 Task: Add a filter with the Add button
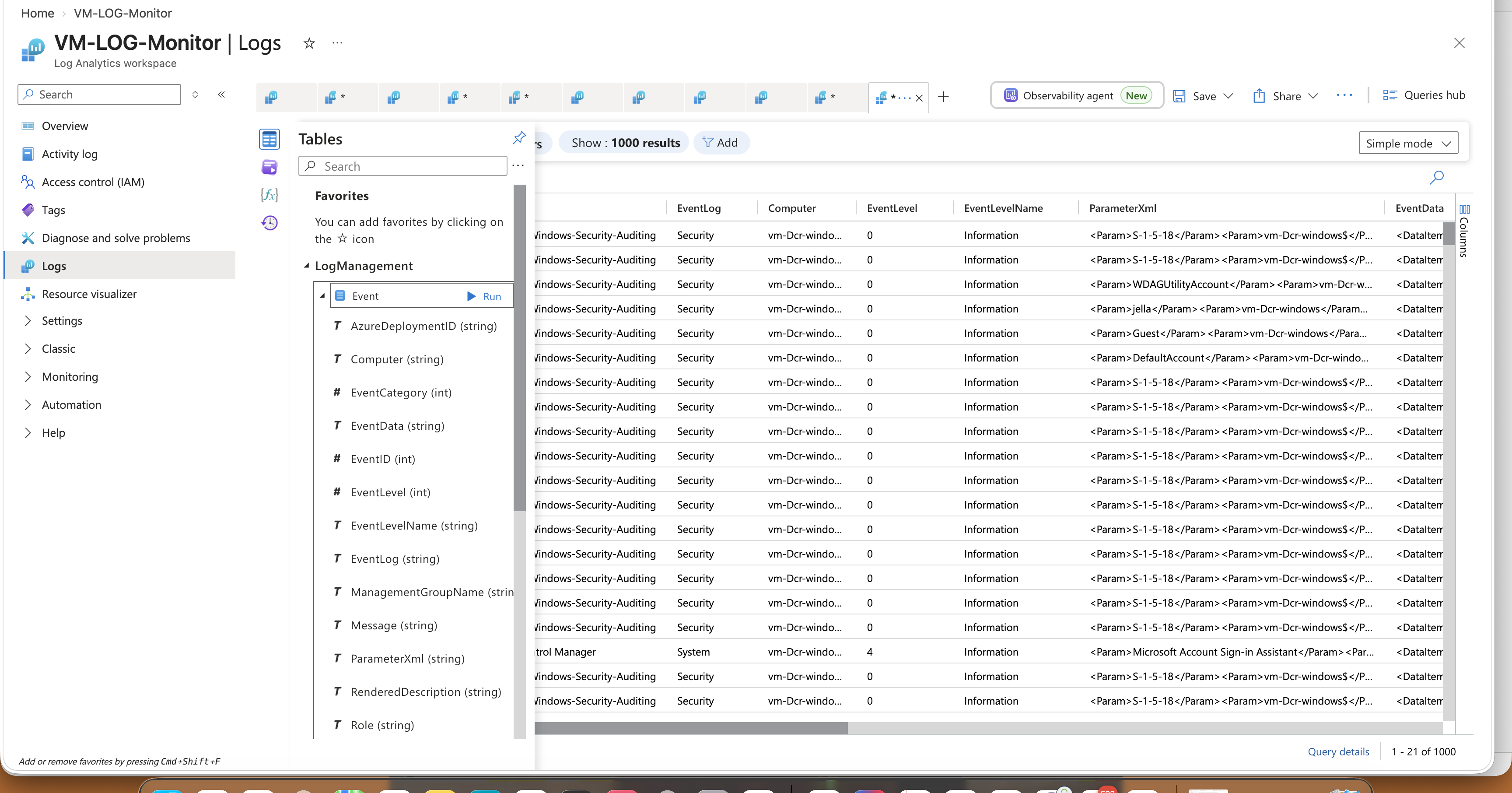click(x=721, y=143)
